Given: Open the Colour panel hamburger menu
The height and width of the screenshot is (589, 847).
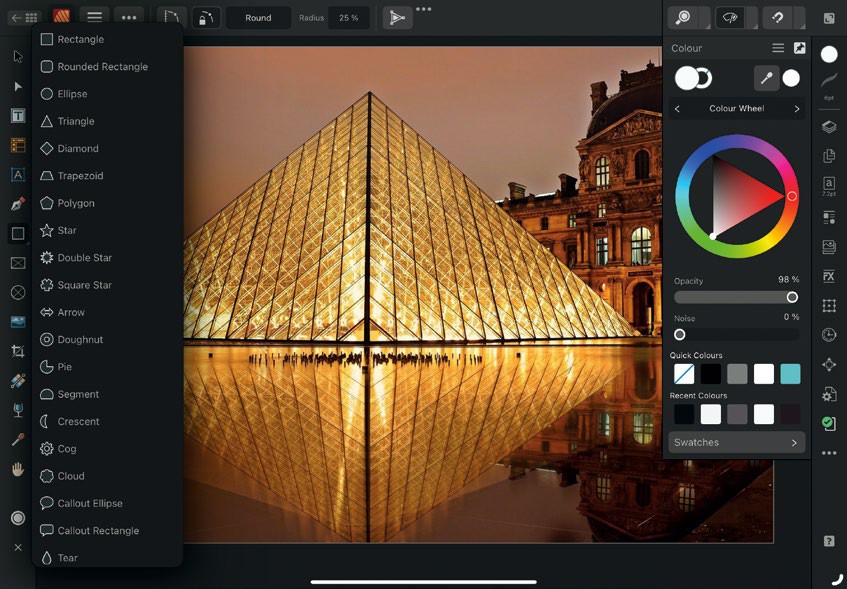Looking at the screenshot, I should coord(777,48).
